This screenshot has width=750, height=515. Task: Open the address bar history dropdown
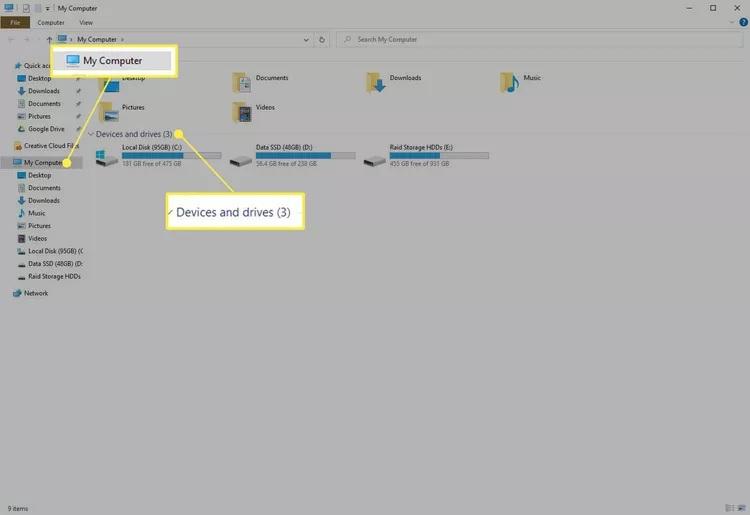click(x=305, y=40)
